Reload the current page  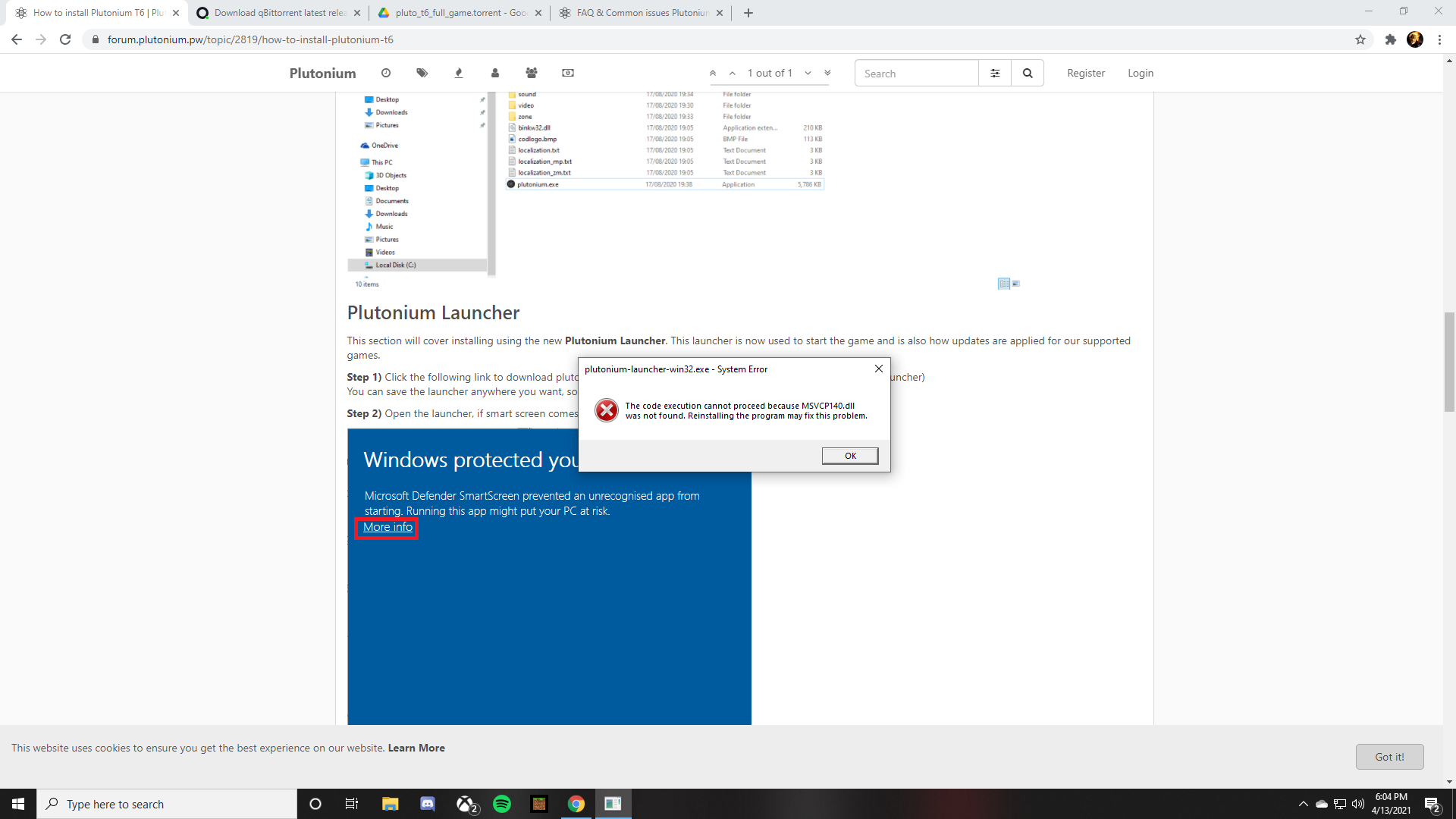[x=65, y=39]
